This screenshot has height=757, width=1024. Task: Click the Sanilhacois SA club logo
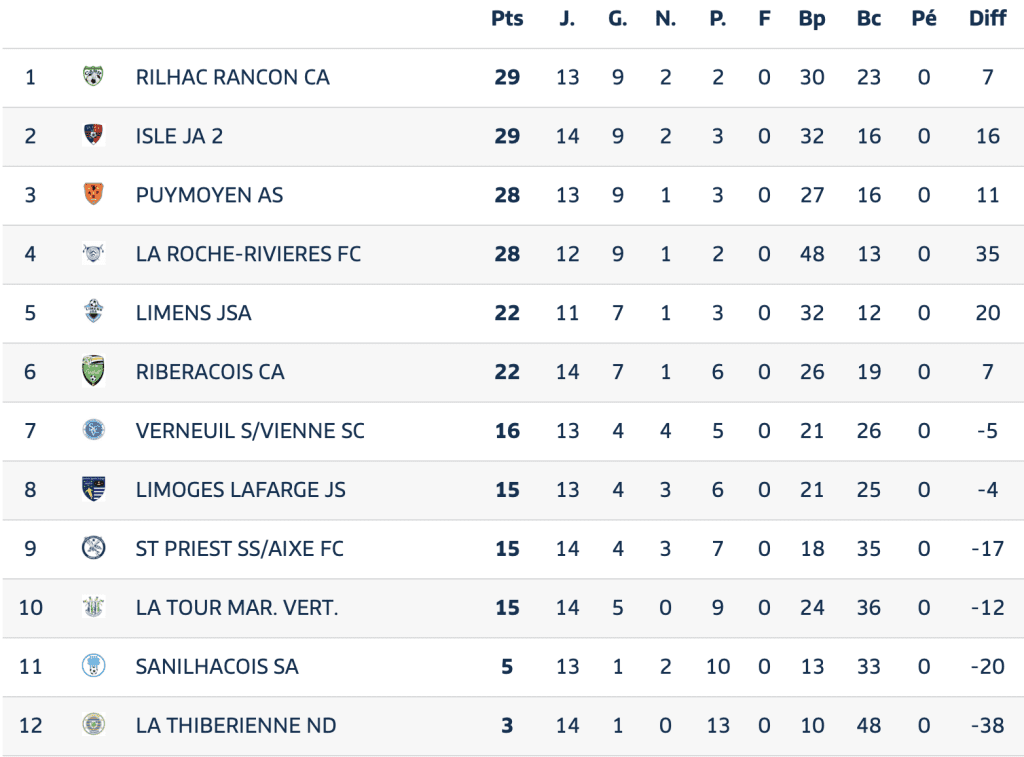coord(93,666)
